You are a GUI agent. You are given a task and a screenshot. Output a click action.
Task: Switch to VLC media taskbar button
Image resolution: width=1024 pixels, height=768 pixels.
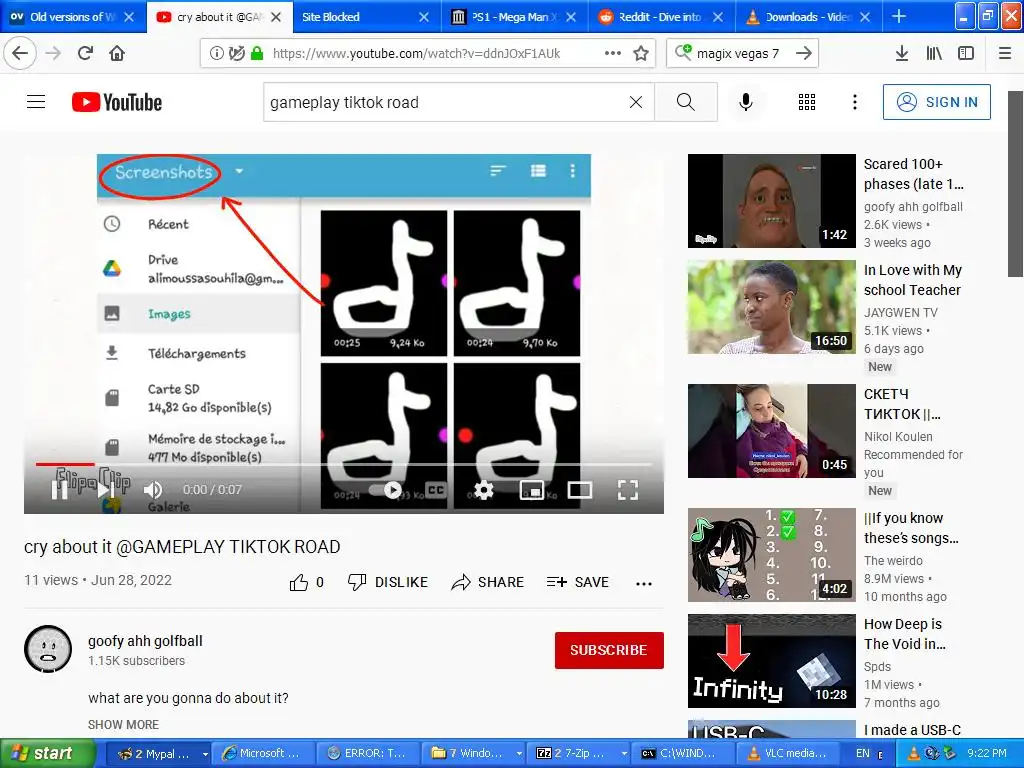(x=788, y=754)
